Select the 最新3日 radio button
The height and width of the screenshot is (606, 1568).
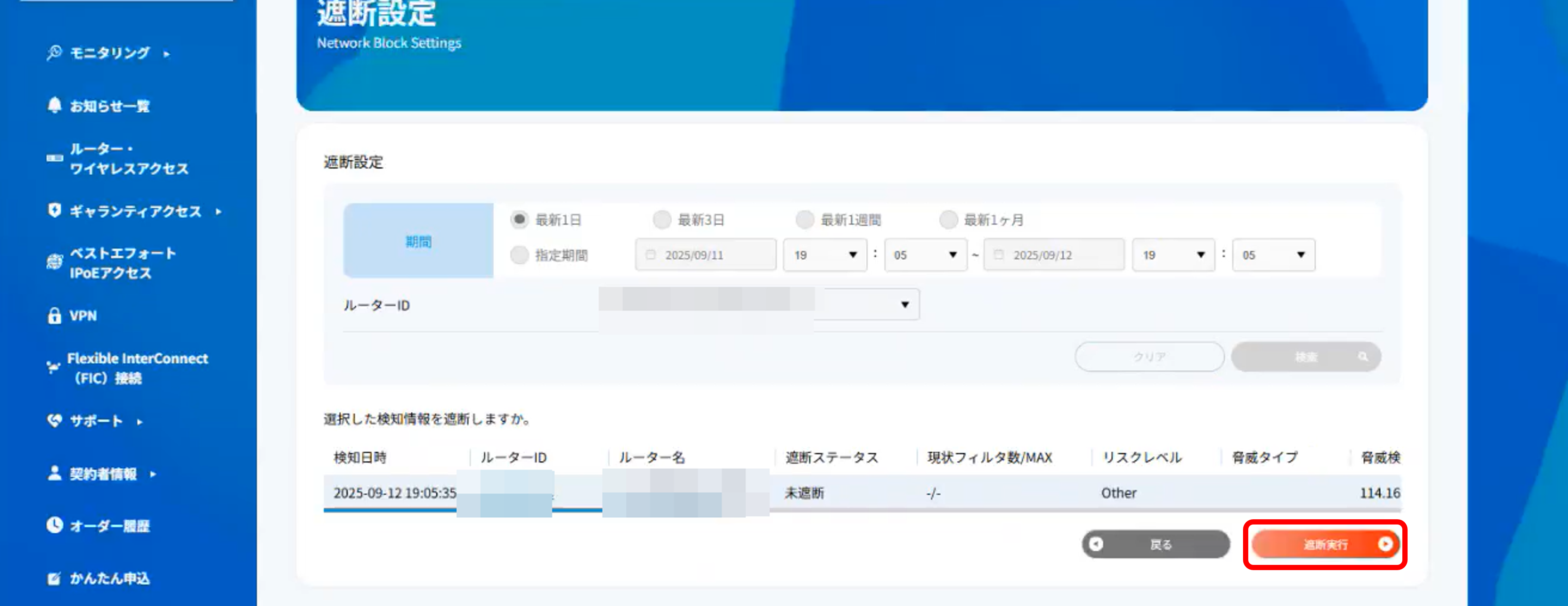[662, 219]
